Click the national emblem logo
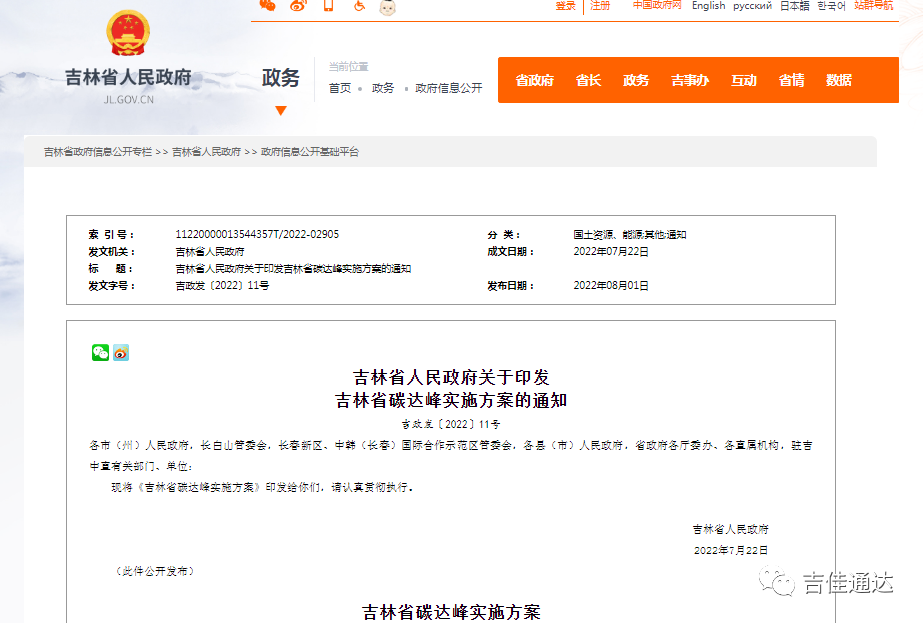923x623 pixels. [127, 33]
